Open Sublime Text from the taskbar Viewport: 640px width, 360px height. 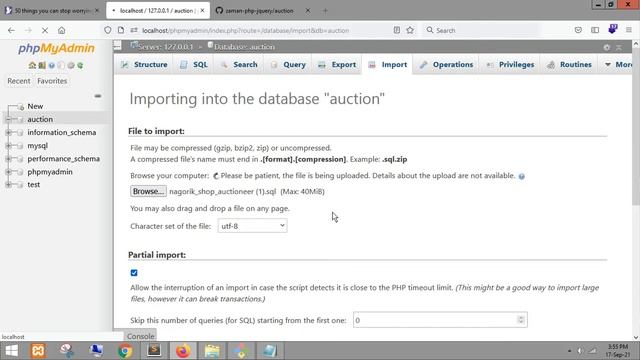pos(154,351)
